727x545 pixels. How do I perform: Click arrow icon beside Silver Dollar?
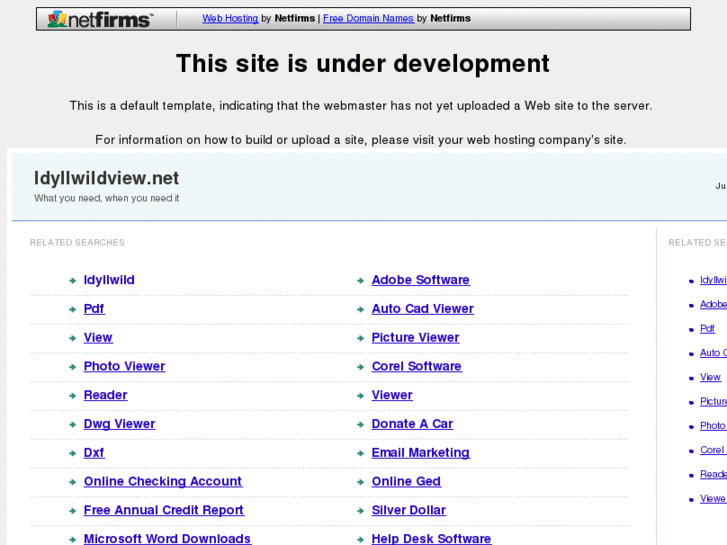click(x=360, y=511)
